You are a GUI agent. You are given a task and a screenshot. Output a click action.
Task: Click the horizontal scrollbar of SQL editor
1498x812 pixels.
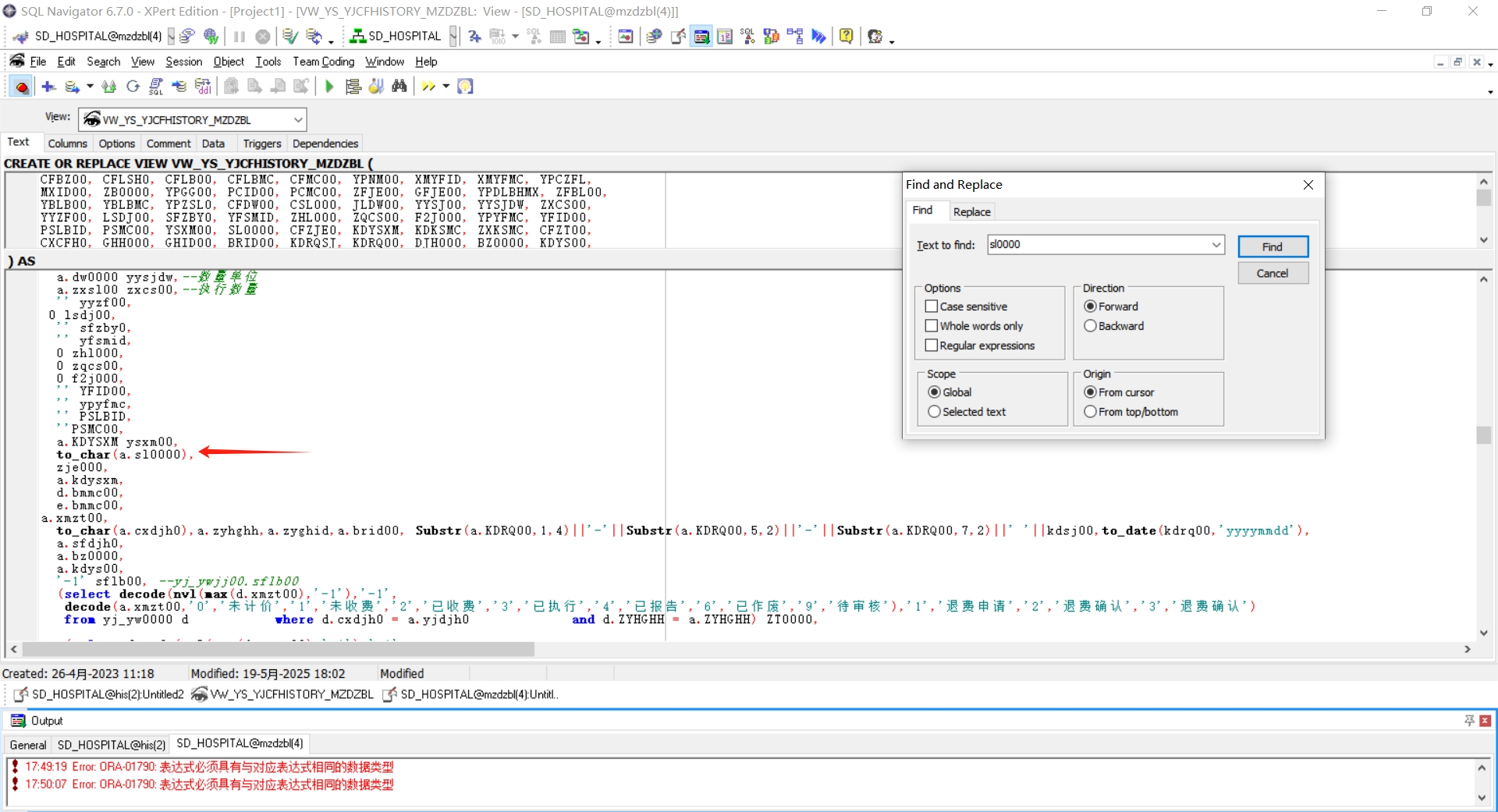click(278, 649)
